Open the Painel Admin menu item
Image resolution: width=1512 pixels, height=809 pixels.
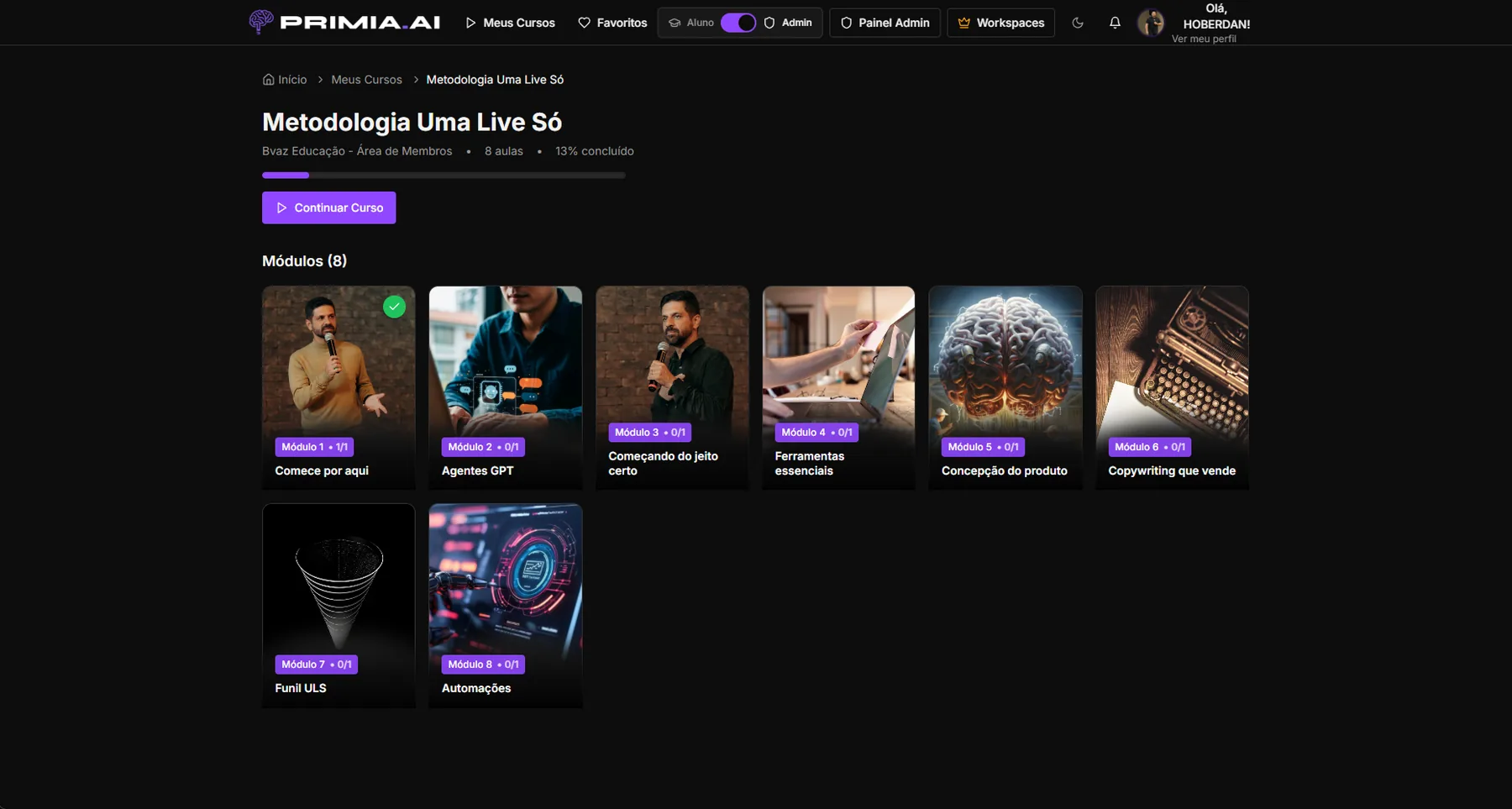[885, 23]
